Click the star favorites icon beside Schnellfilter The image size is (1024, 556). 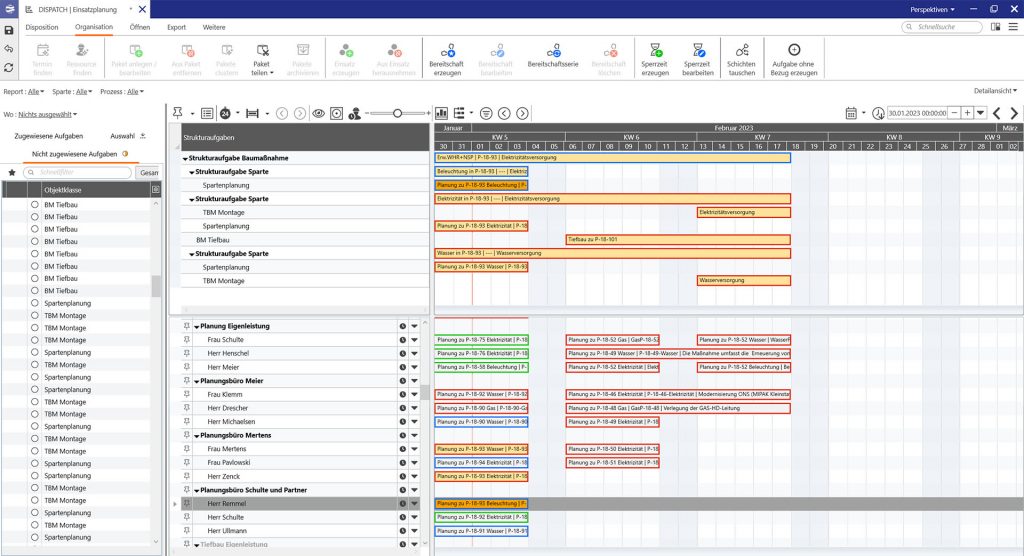12,172
